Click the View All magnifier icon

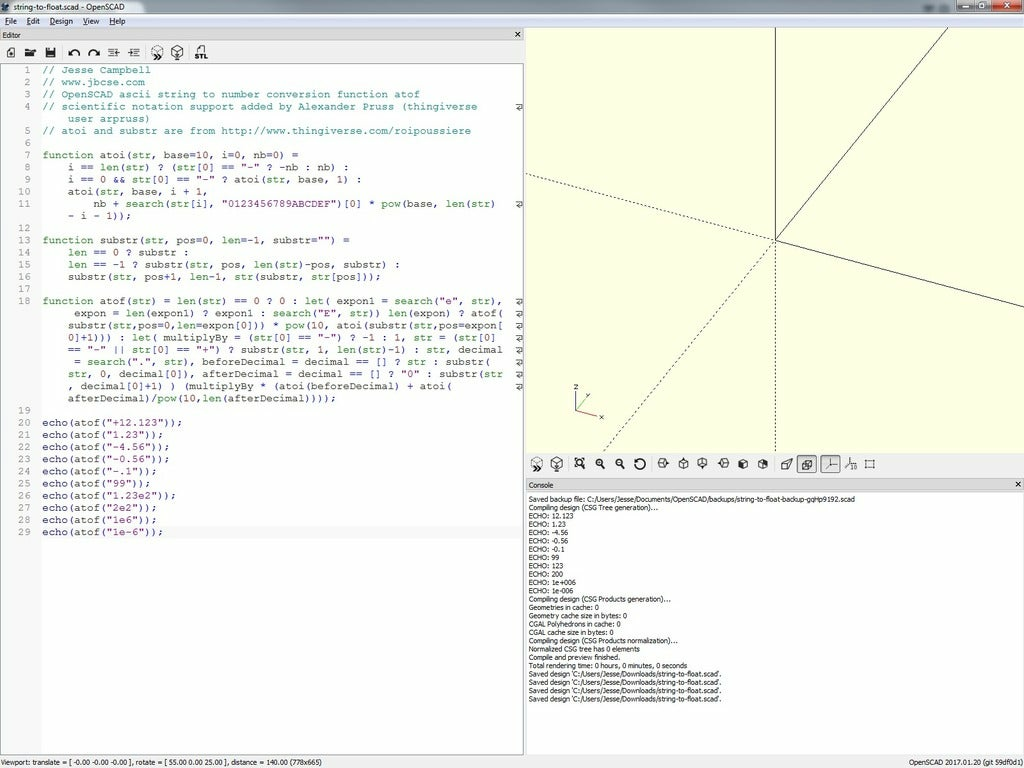(579, 463)
